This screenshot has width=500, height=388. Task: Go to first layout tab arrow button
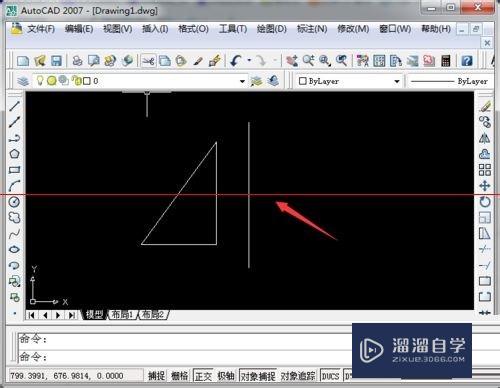pyautogui.click(x=31, y=315)
